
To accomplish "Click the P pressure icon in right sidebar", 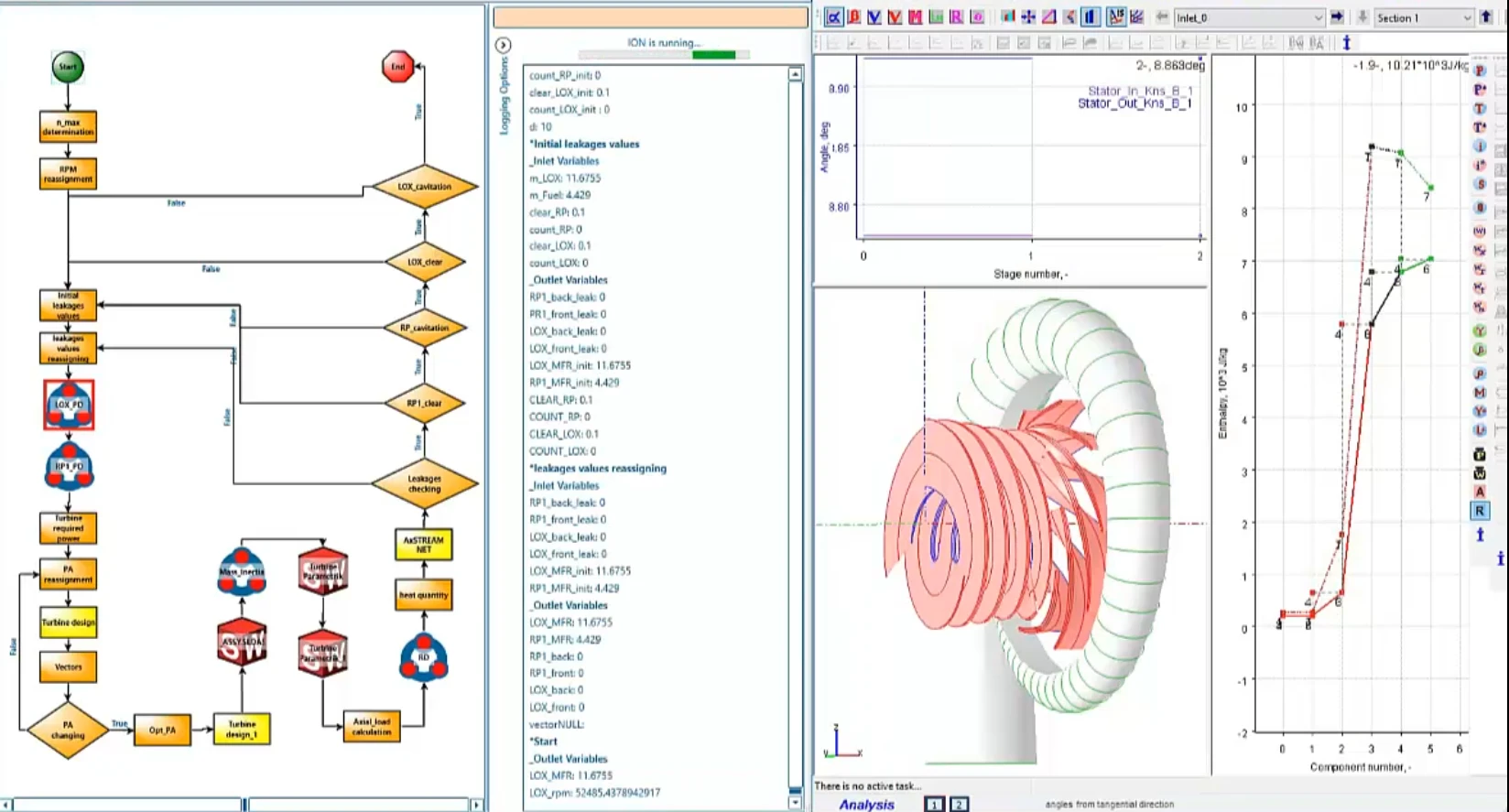I will [1479, 70].
